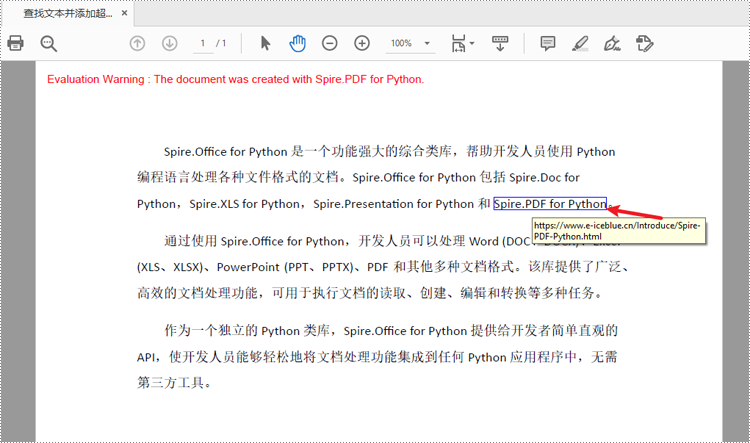Open the Spire.PDF for Python hyperlink
The height and width of the screenshot is (443, 750).
click(550, 204)
